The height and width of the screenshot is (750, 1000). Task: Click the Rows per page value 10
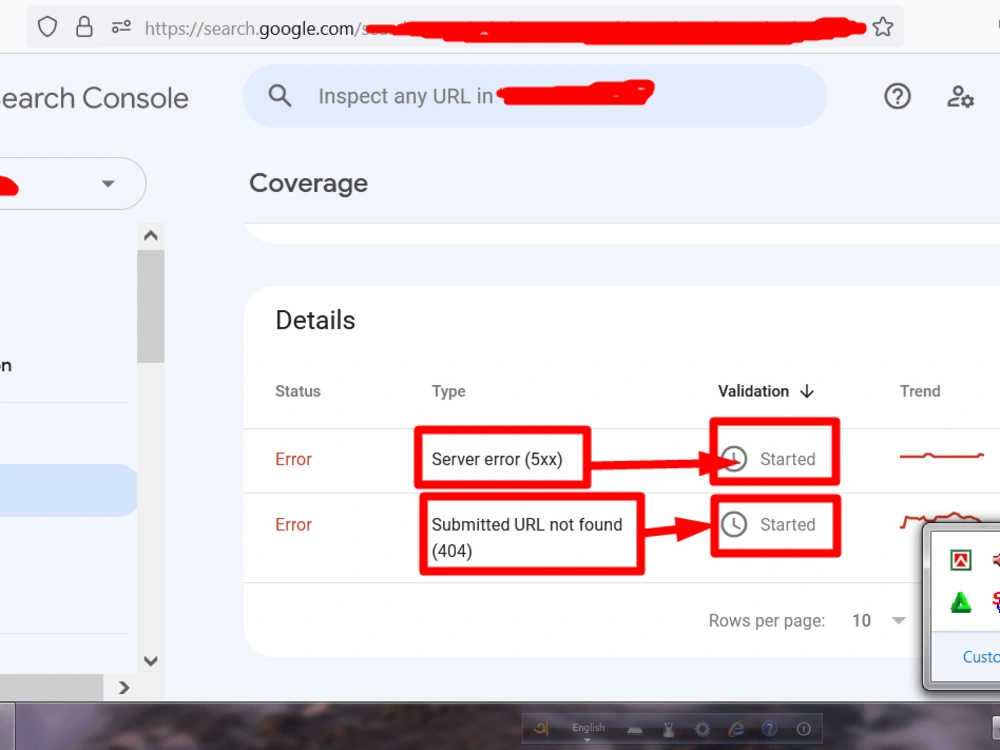pos(861,621)
